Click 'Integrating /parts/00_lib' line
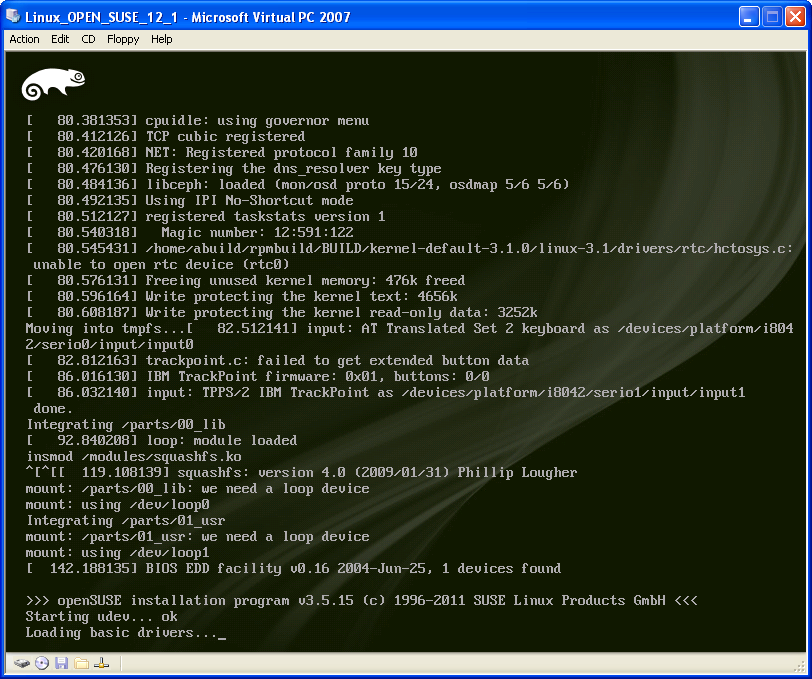Image resolution: width=812 pixels, height=679 pixels. pyautogui.click(x=126, y=425)
